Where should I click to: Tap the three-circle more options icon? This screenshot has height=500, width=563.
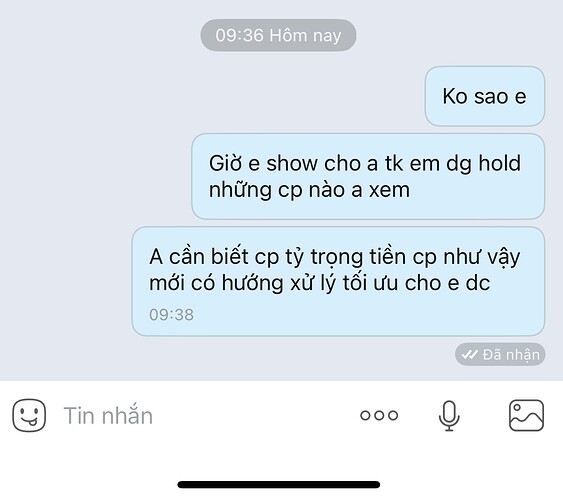coord(379,415)
